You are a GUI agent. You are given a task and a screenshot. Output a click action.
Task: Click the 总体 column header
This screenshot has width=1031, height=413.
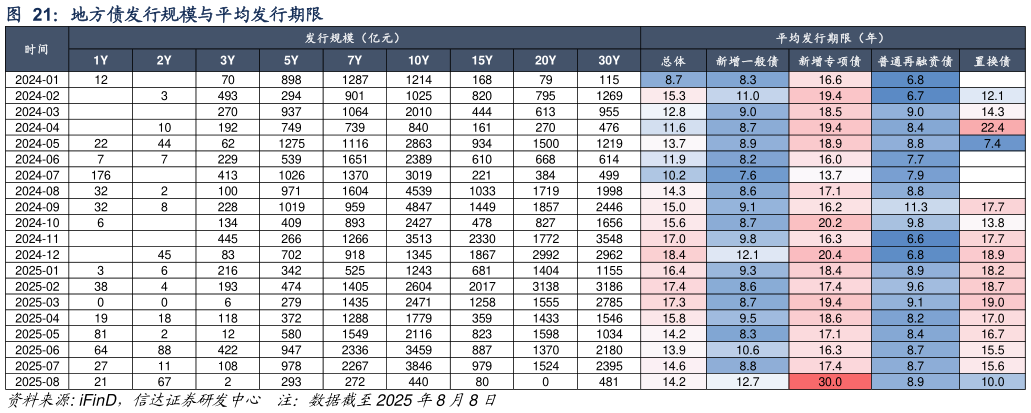[x=673, y=61]
